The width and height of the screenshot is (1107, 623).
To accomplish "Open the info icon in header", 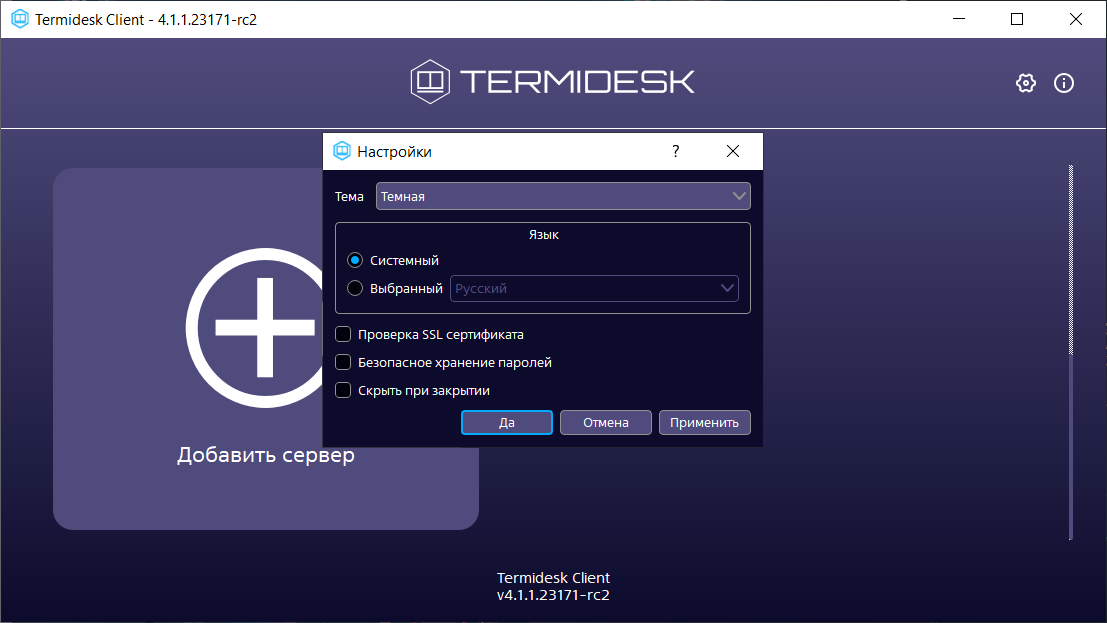I will point(1064,83).
